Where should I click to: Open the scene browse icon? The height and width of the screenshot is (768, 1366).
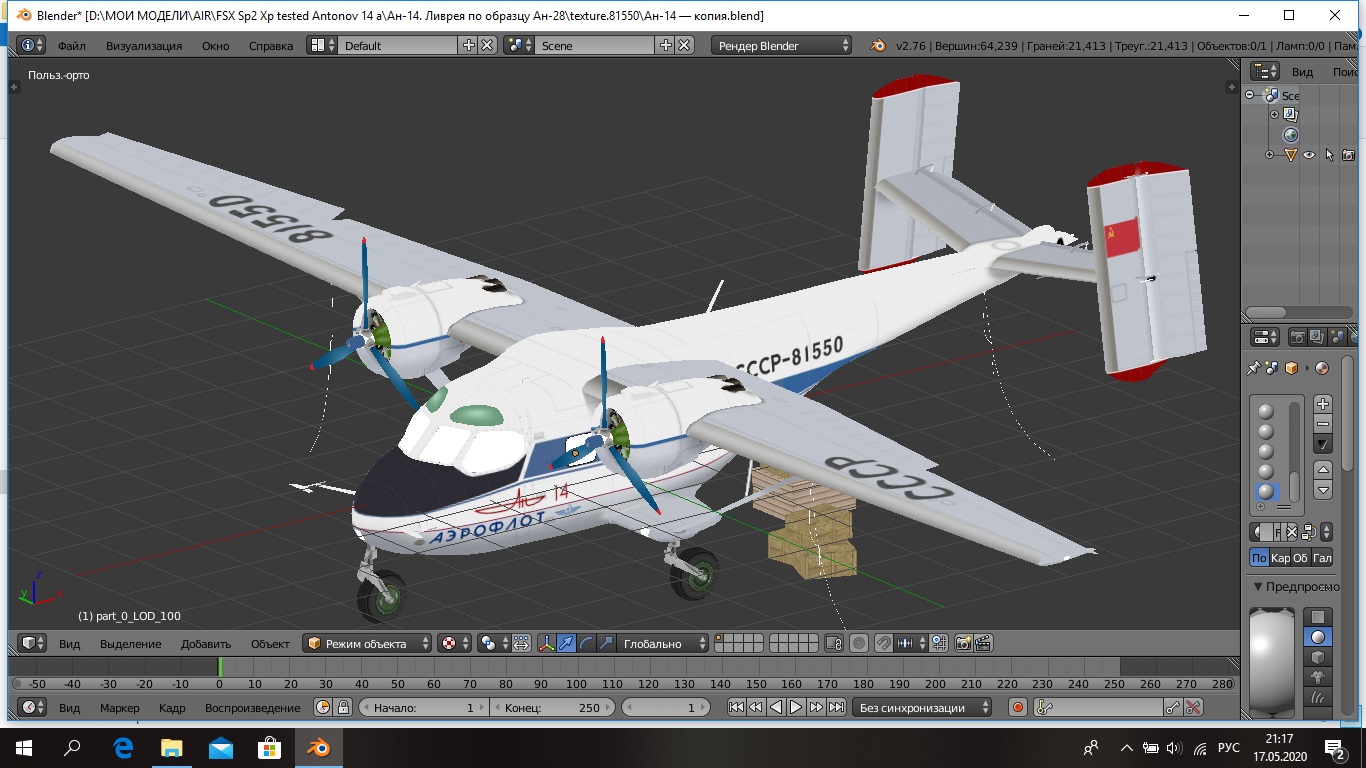point(518,46)
